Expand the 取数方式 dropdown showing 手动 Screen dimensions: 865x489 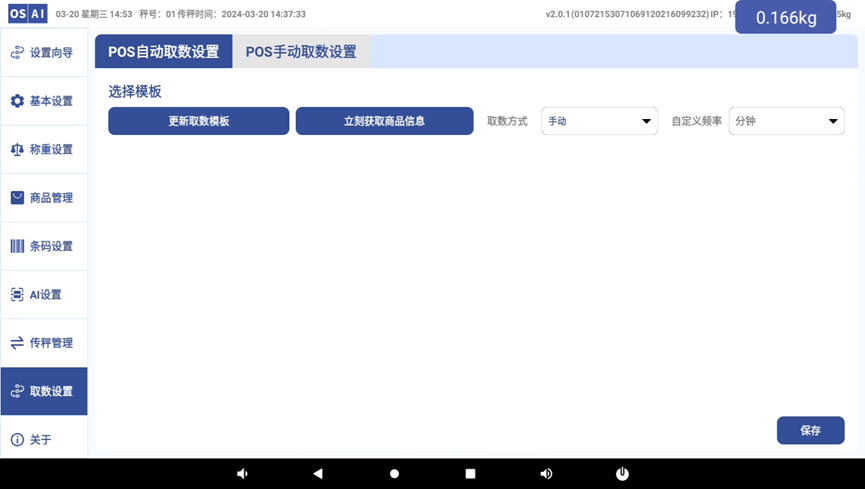click(x=599, y=121)
